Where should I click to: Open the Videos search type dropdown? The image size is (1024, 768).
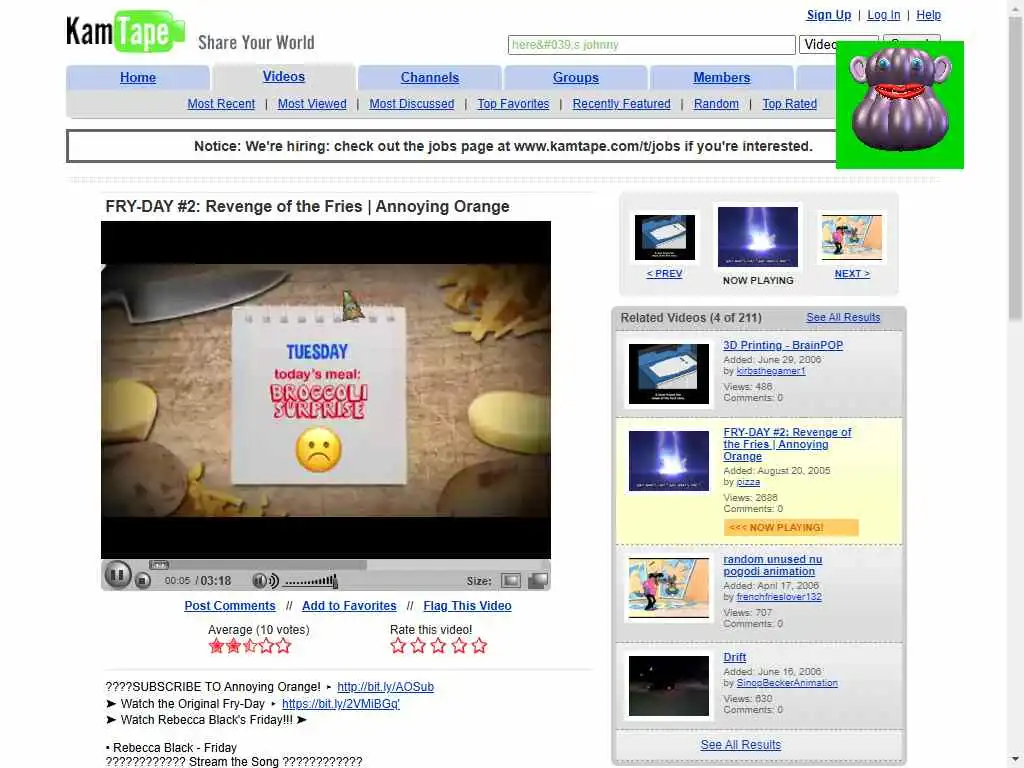[x=818, y=44]
